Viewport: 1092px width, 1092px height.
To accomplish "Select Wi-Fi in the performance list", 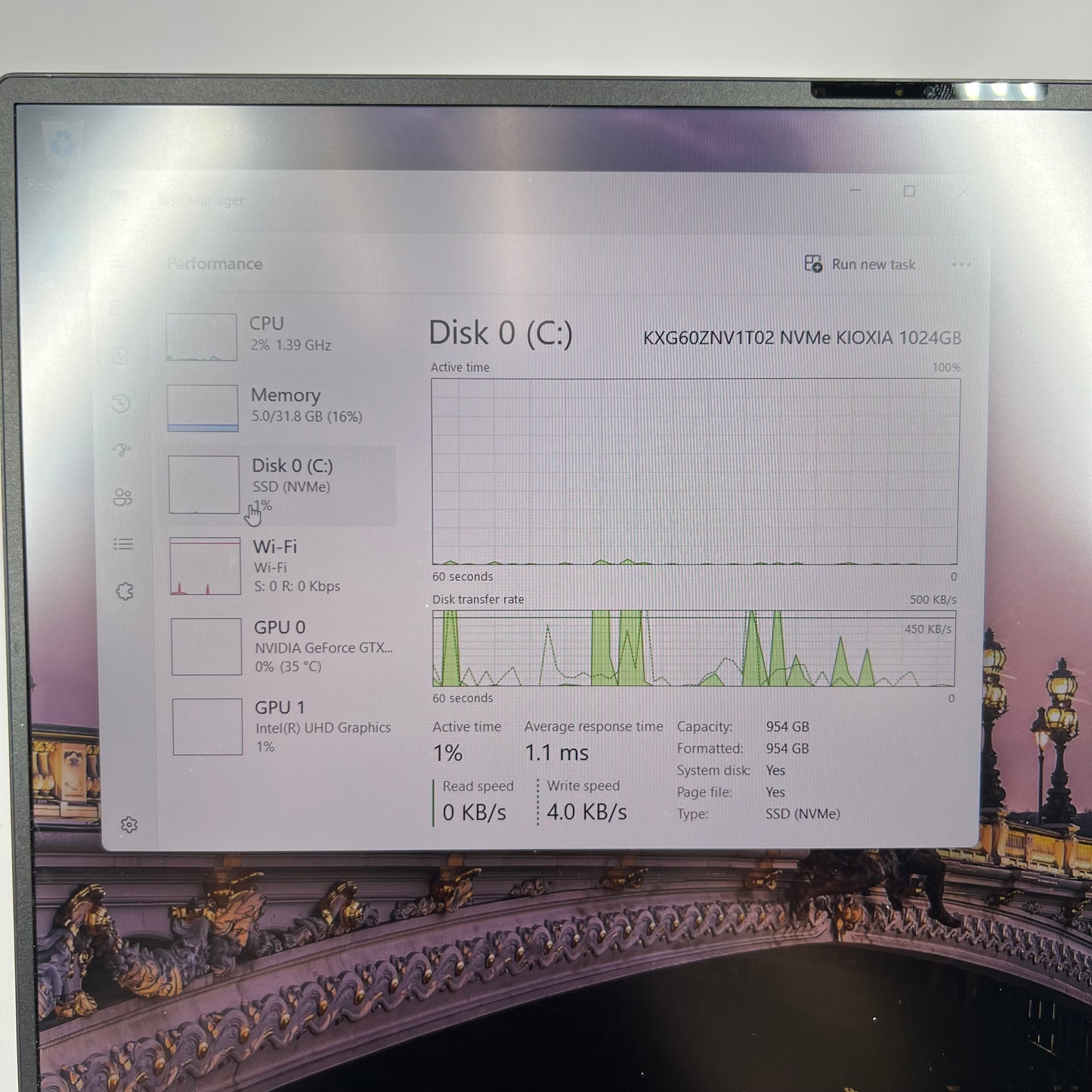I will click(281, 566).
